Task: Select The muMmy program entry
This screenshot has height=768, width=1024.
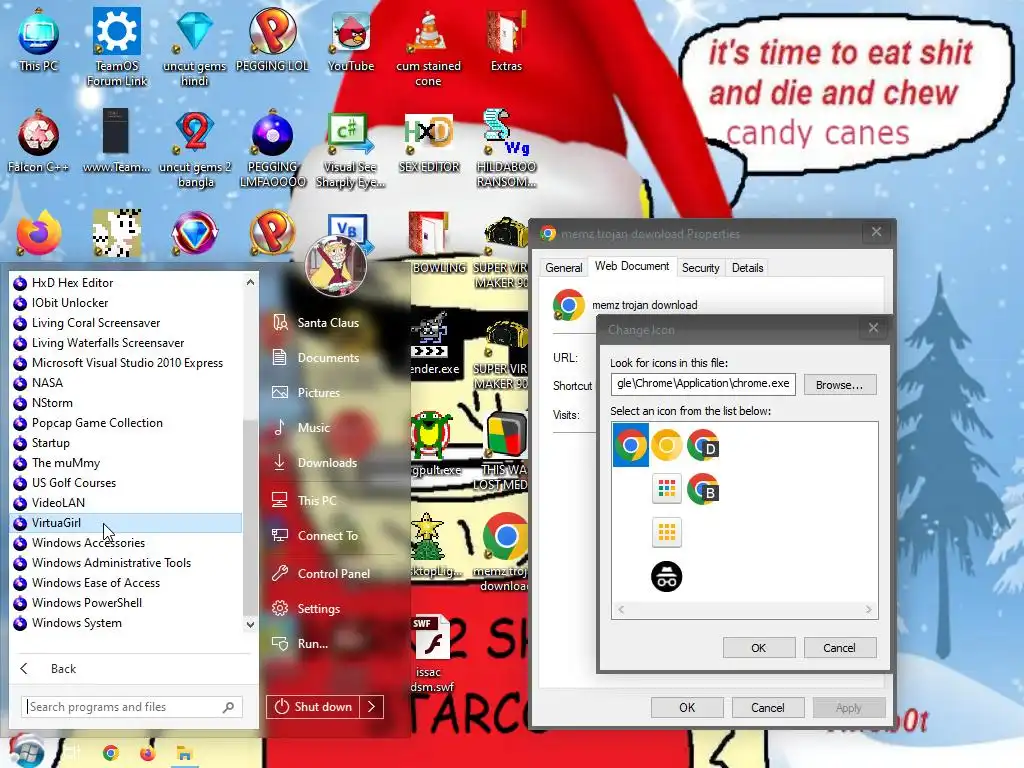Action: (x=127, y=463)
